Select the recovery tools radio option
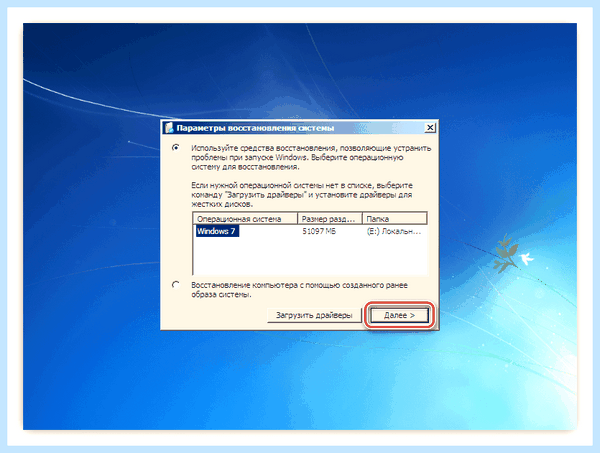The image size is (600, 453). [176, 147]
